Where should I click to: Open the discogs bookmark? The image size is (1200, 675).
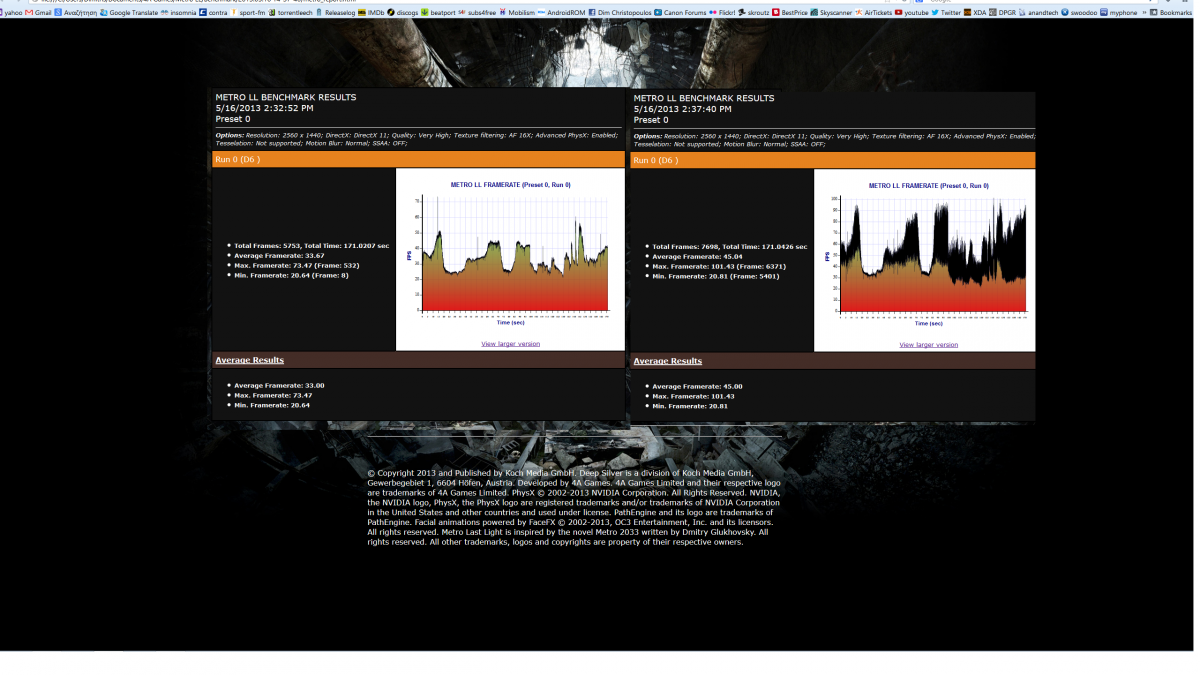[403, 13]
